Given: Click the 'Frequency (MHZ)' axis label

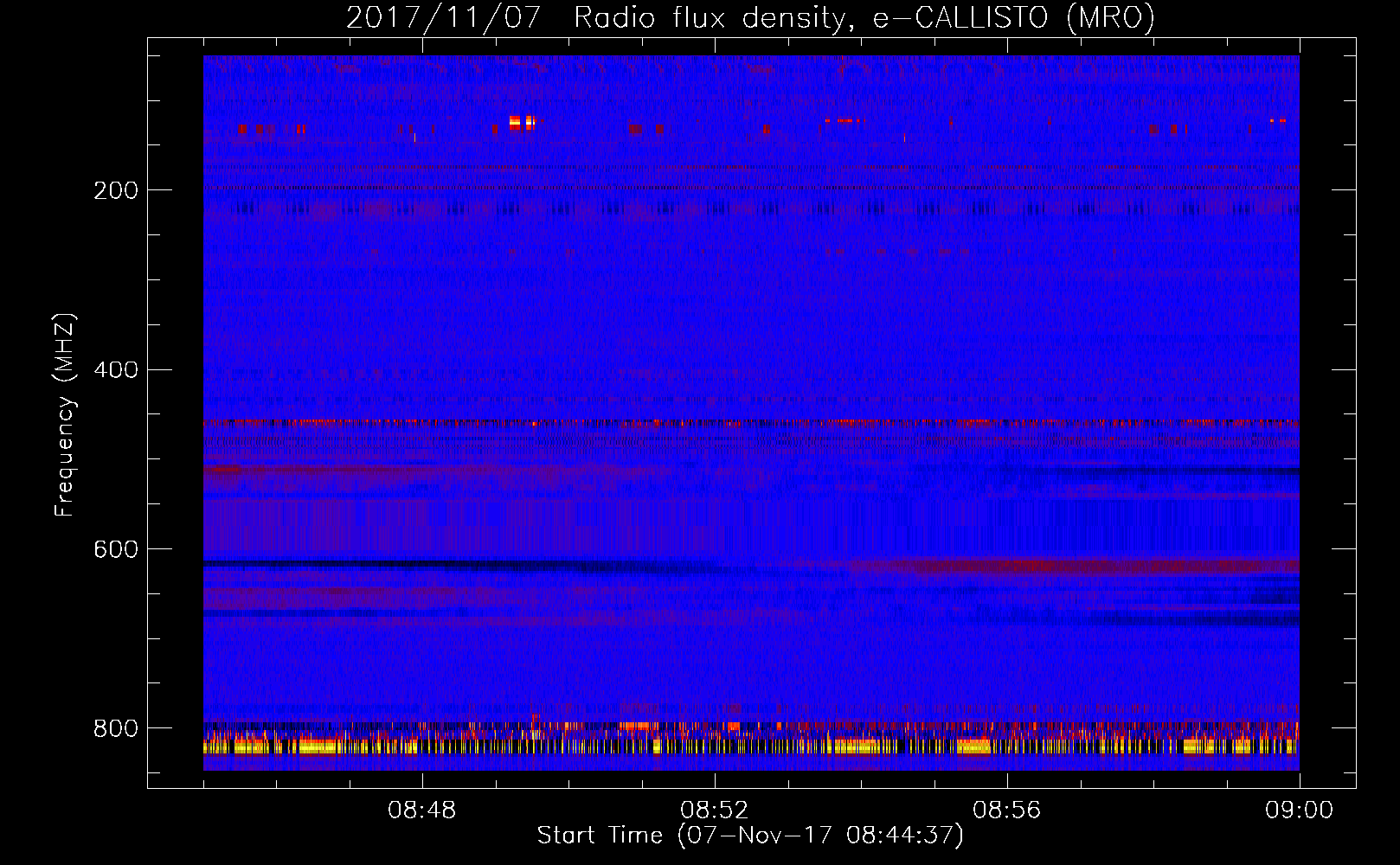Looking at the screenshot, I should coord(65,415).
